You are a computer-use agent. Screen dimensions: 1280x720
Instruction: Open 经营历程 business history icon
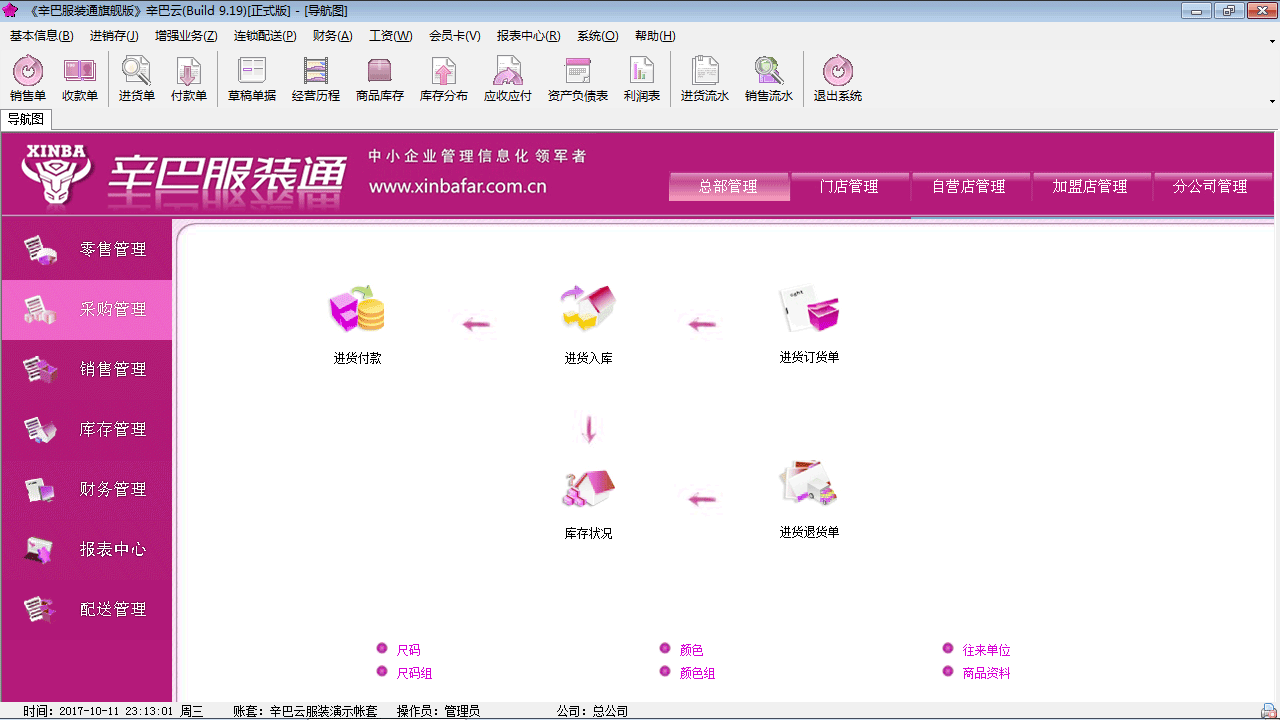pyautogui.click(x=316, y=79)
